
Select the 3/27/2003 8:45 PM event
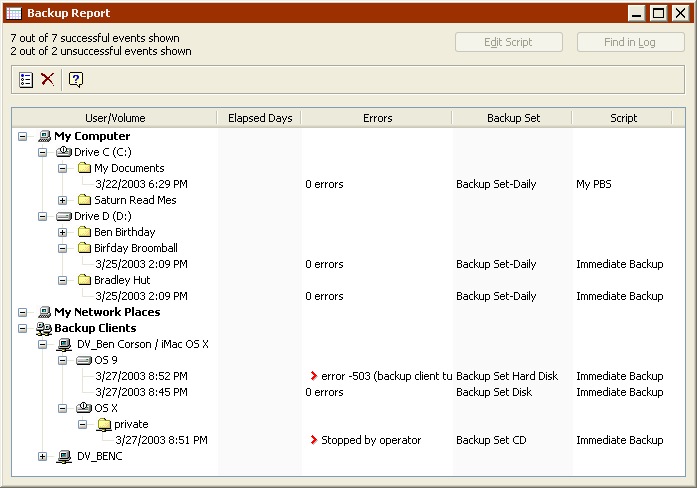(141, 392)
